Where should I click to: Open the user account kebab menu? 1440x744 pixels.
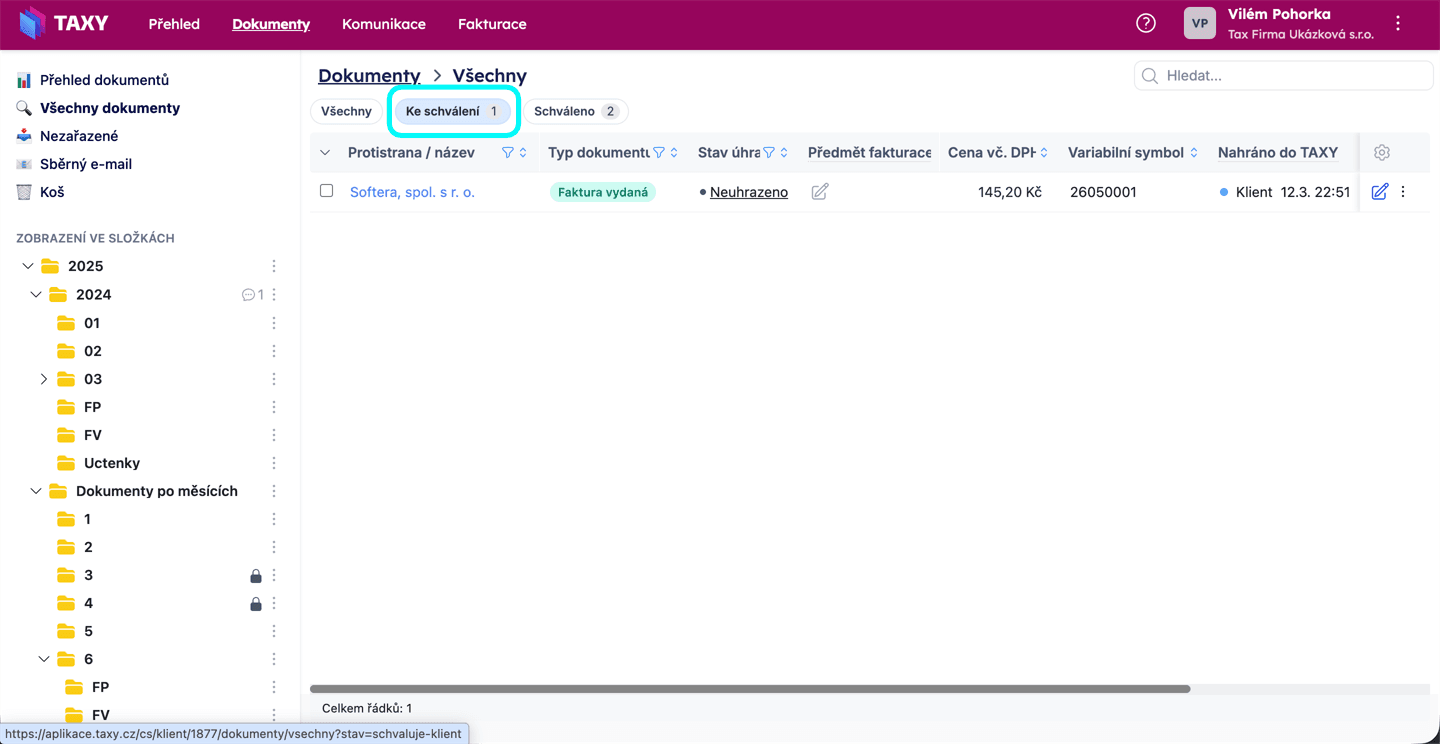[1398, 24]
